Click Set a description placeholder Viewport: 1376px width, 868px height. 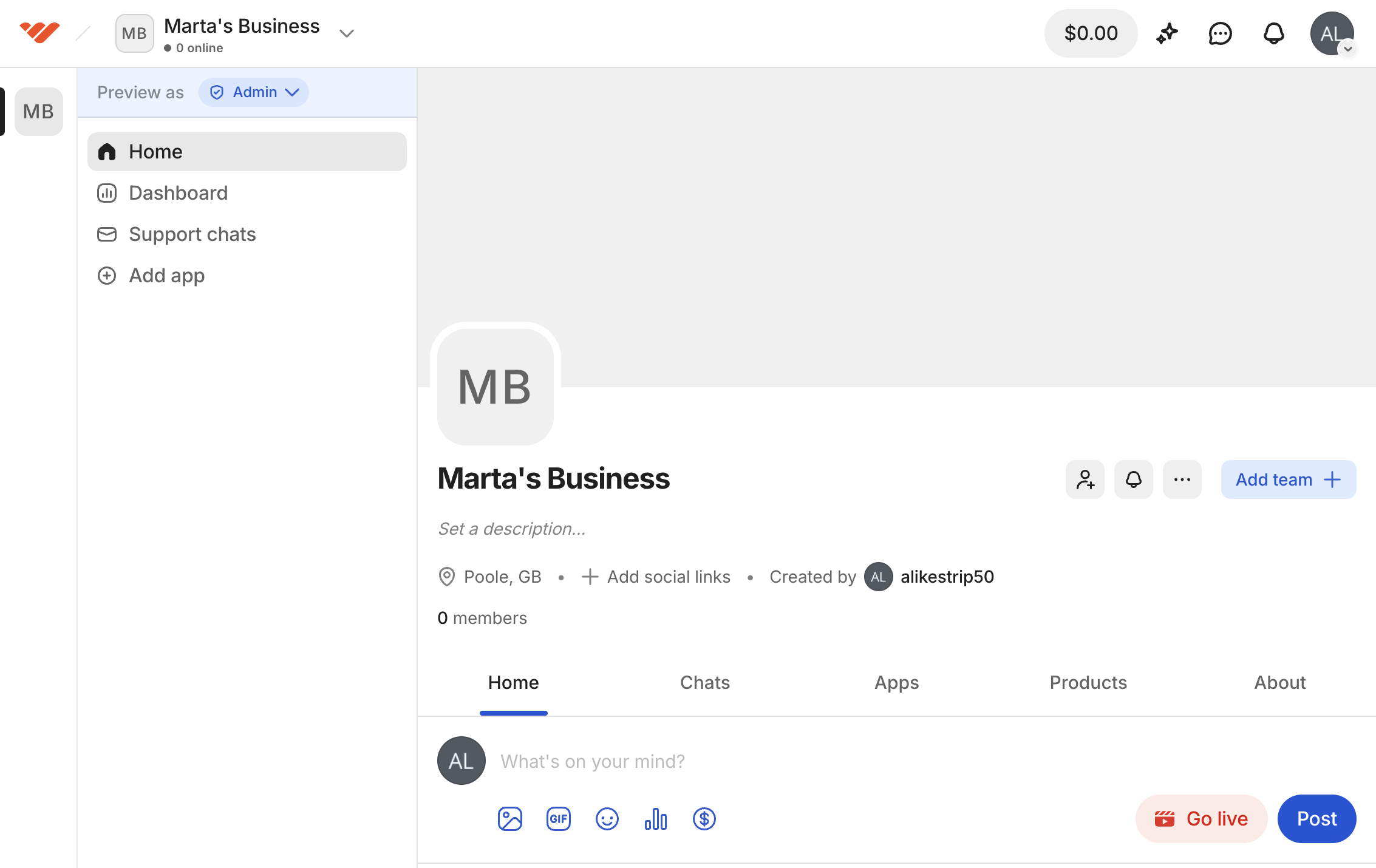[x=512, y=529]
